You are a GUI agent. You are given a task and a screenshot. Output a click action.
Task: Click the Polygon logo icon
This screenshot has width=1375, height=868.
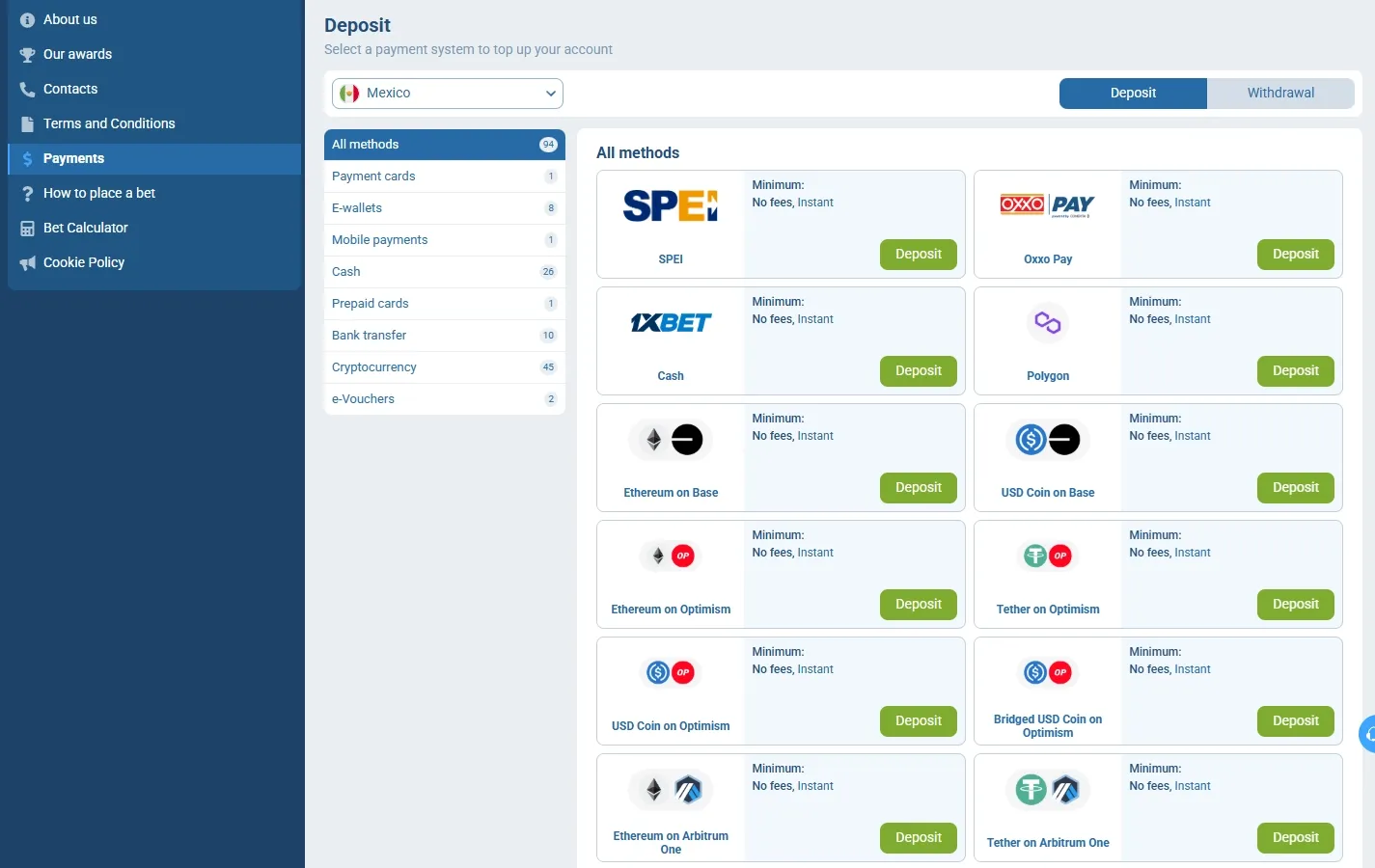pos(1048,322)
